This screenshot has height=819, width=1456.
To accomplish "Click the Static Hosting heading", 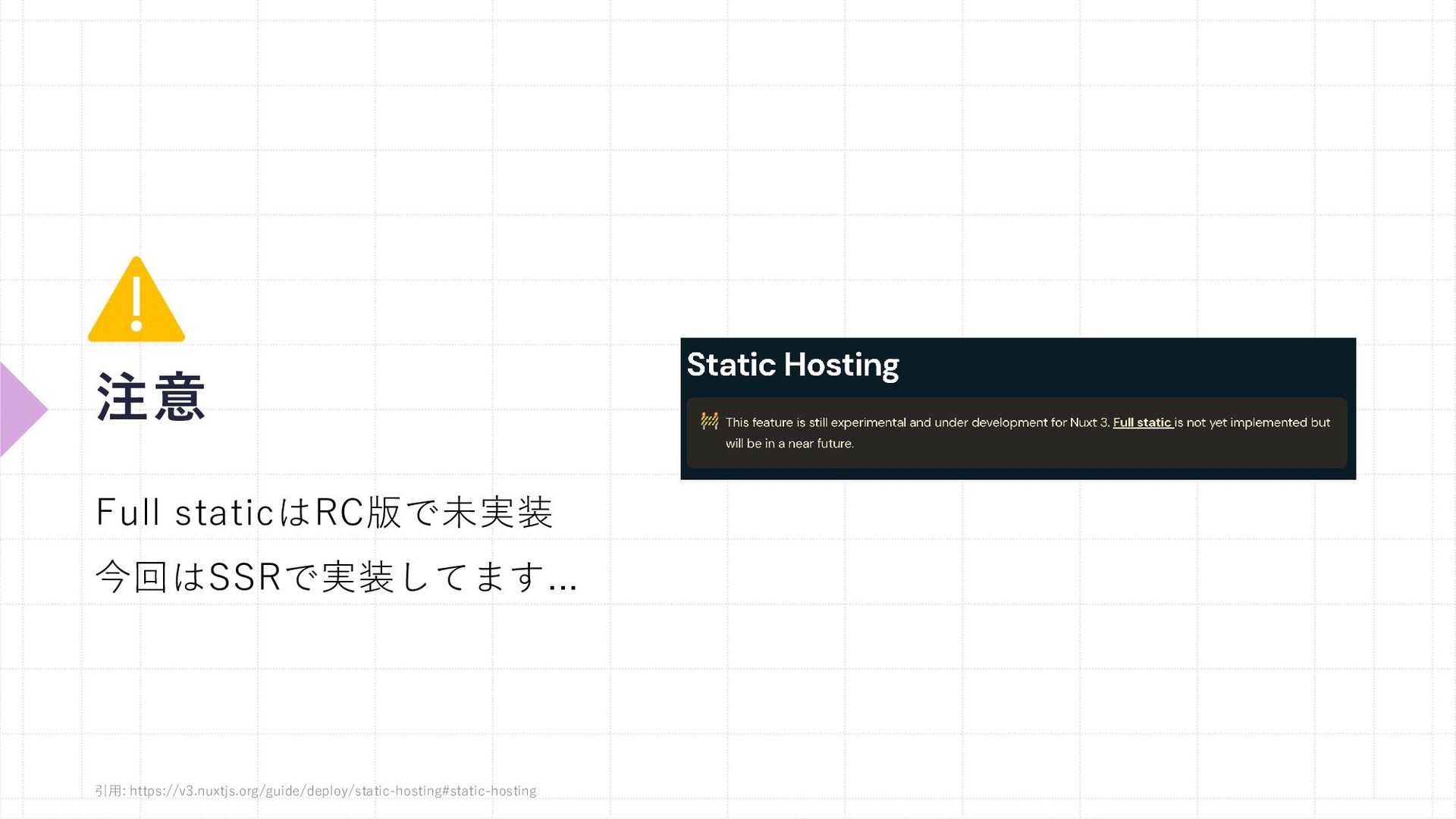I will coord(792,365).
